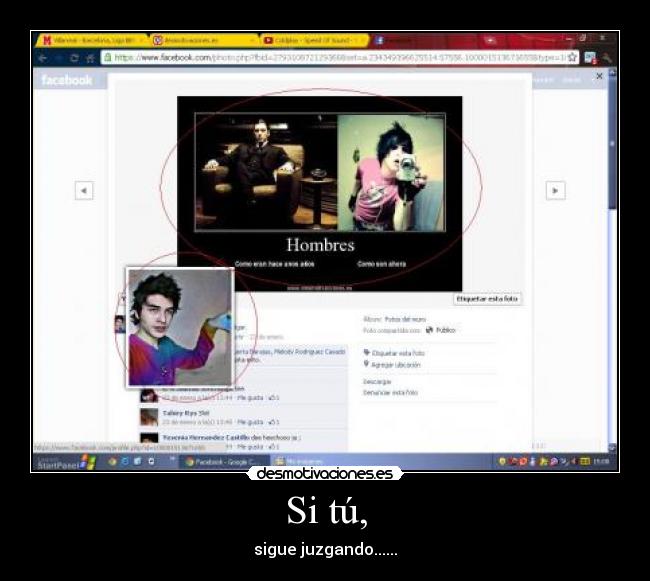The height and width of the screenshot is (581, 650).
Task: Switch to the Coldplay Speed Of Sound tab
Action: point(314,40)
